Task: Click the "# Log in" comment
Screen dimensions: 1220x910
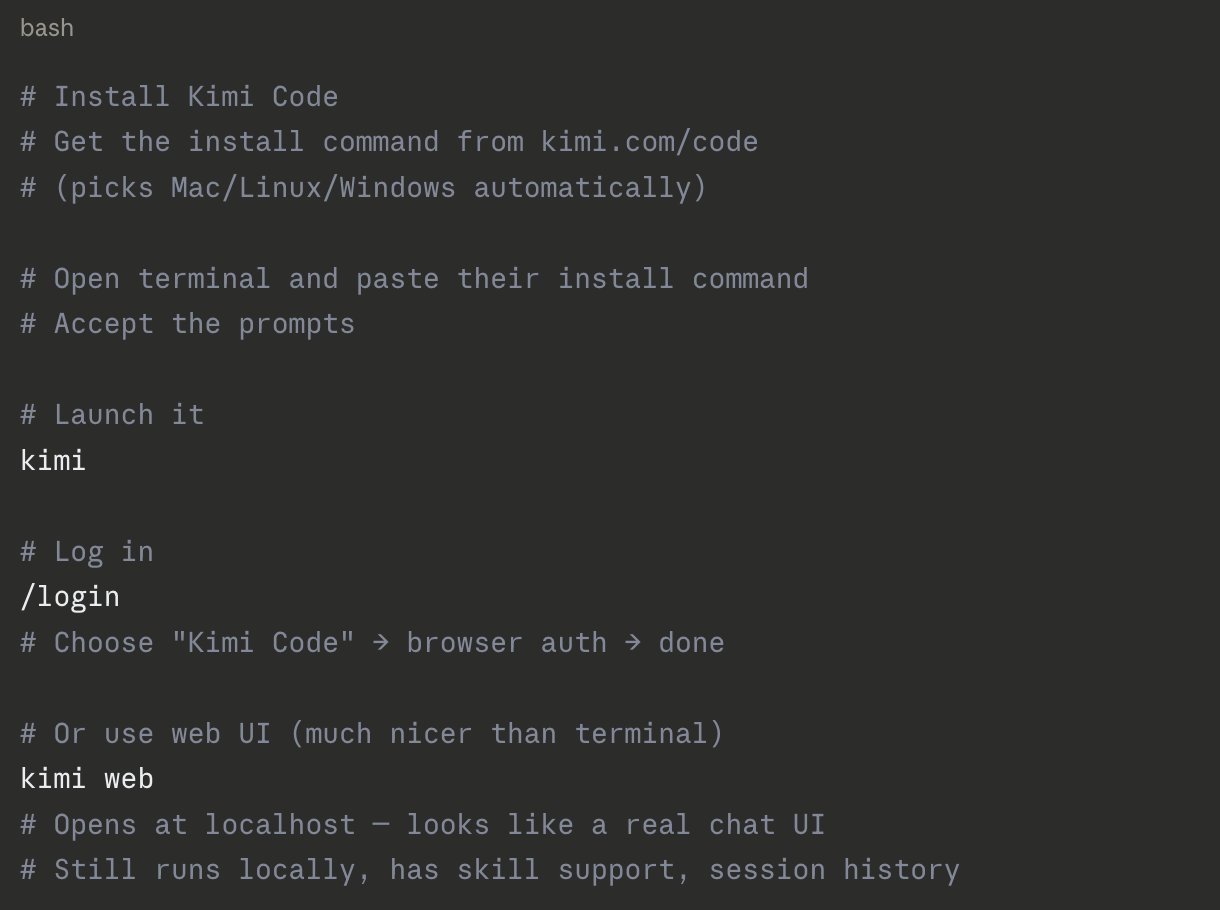Action: coord(87,551)
